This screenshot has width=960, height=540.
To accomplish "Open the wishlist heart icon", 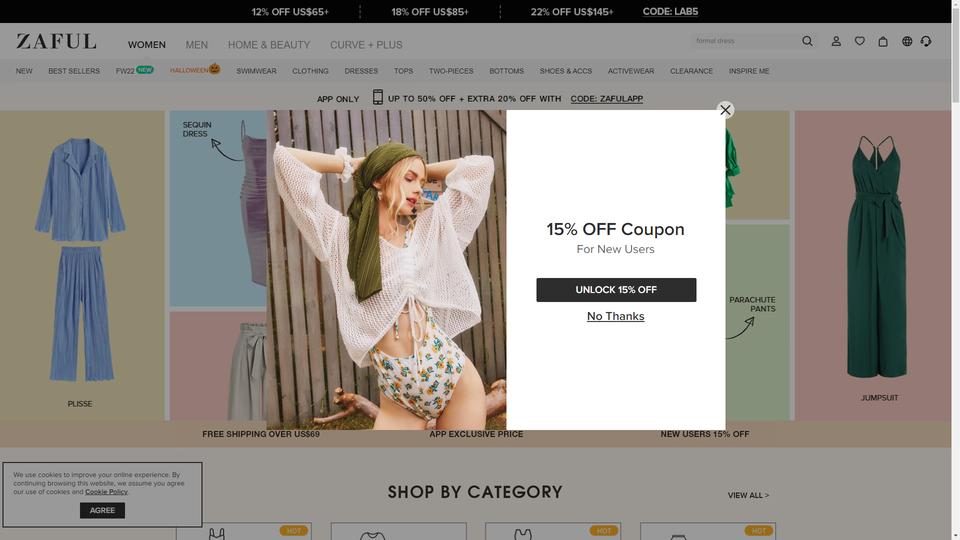I will (x=860, y=41).
